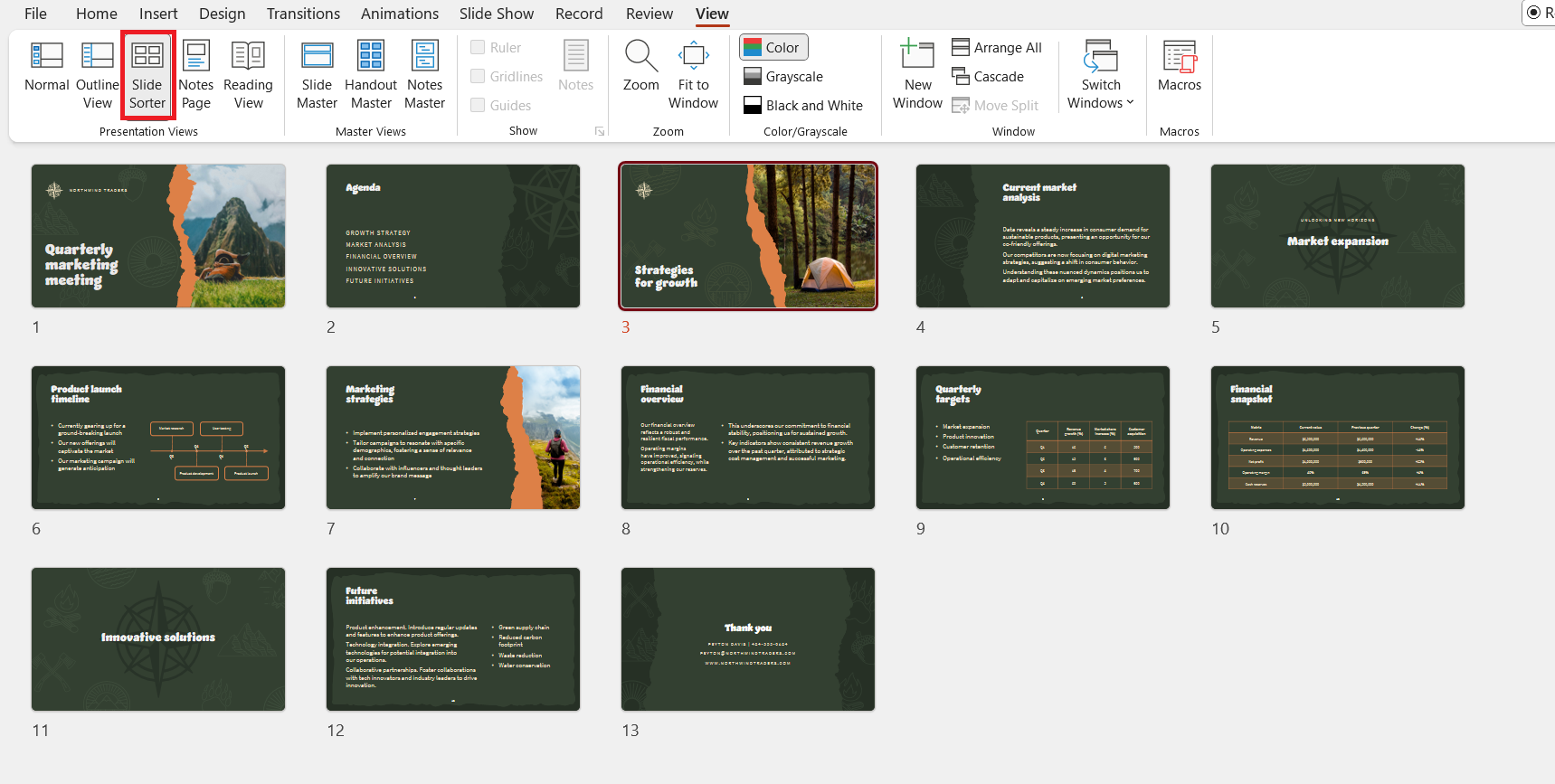1555x784 pixels.
Task: Switch to Black and White mode
Action: (x=803, y=106)
